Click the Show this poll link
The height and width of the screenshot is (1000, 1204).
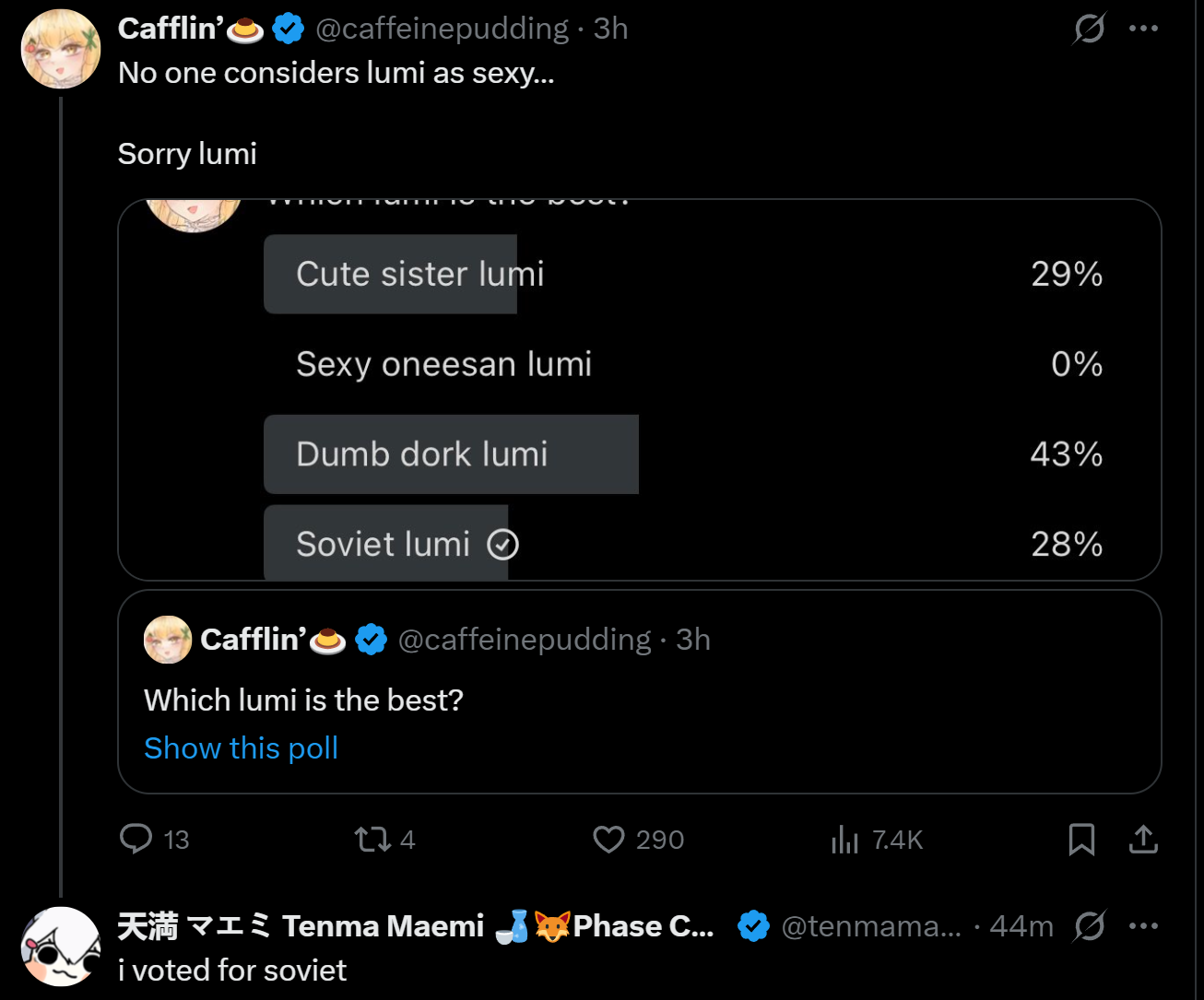[241, 748]
